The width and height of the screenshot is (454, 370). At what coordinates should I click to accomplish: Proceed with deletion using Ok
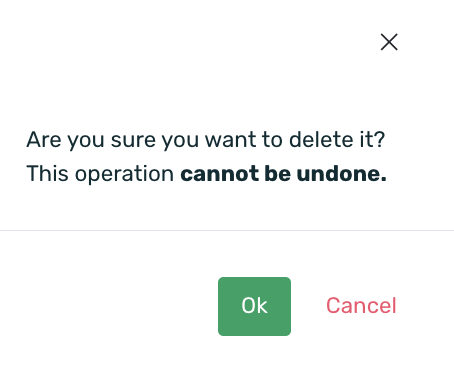pos(254,306)
